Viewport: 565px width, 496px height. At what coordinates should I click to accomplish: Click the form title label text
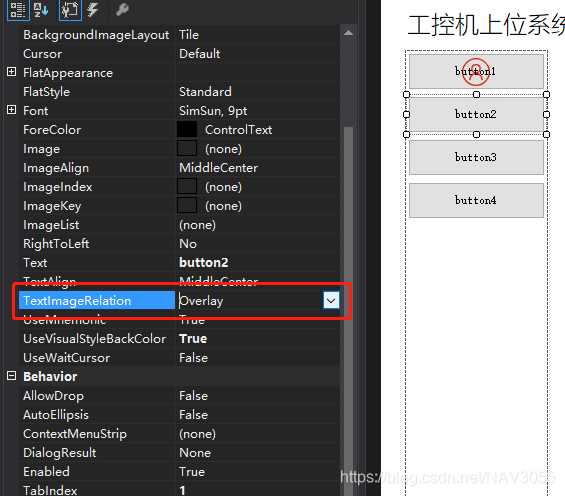pos(486,25)
